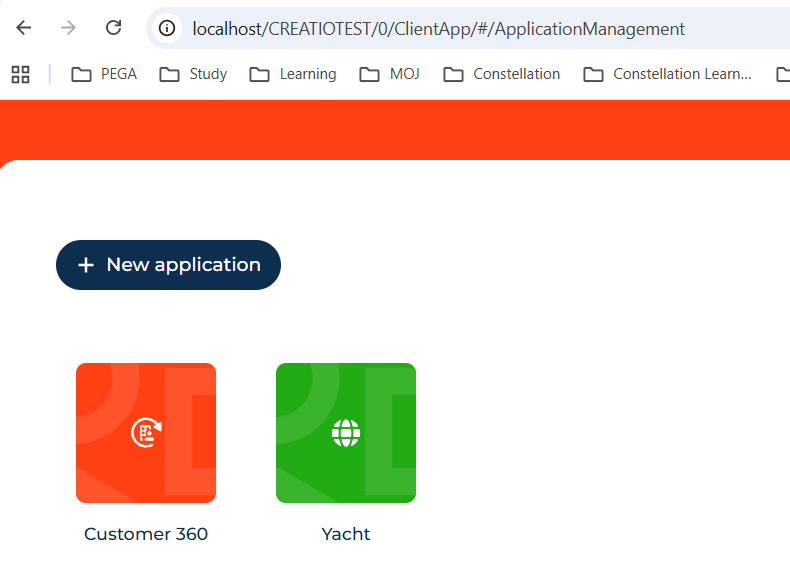Select the Yacht name label
Viewport: 790px width, 584px height.
tap(346, 534)
